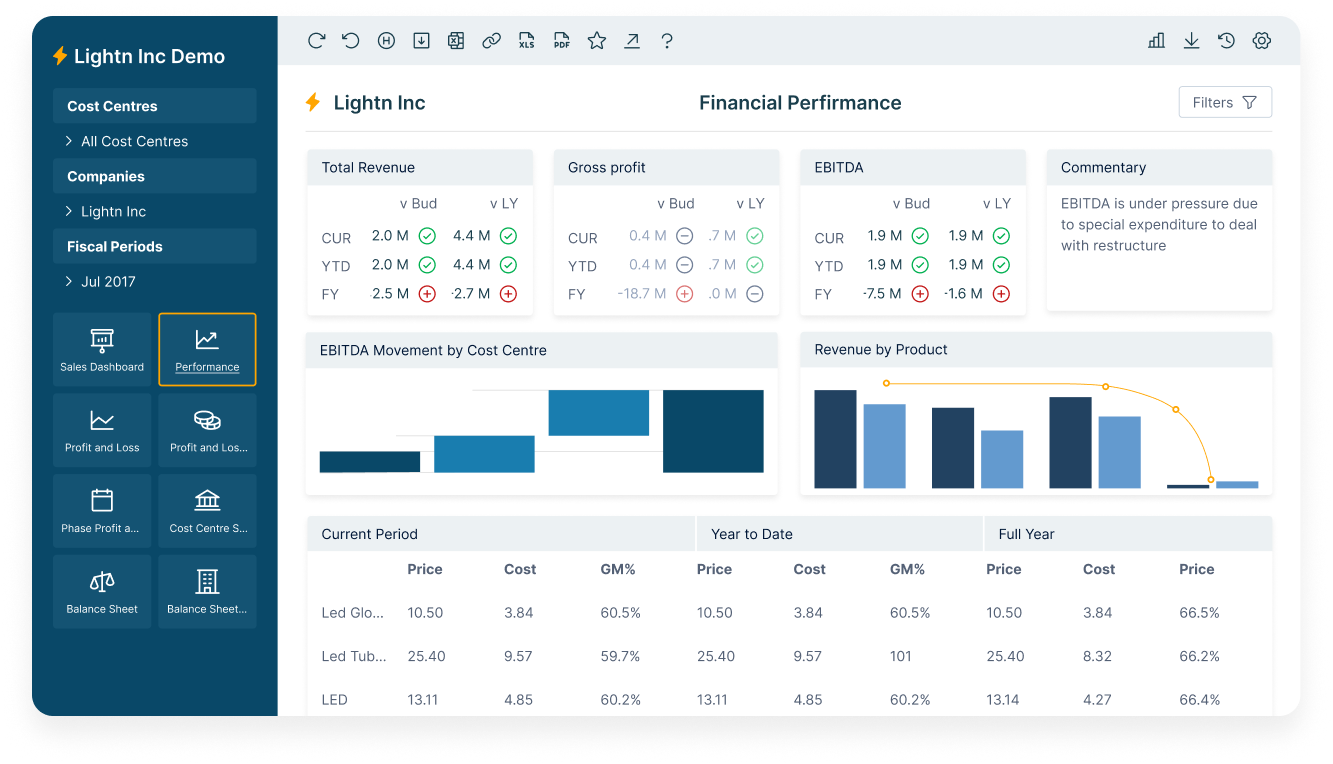Export the report as XLS file
Viewport: 1333px width, 764px height.
click(527, 41)
